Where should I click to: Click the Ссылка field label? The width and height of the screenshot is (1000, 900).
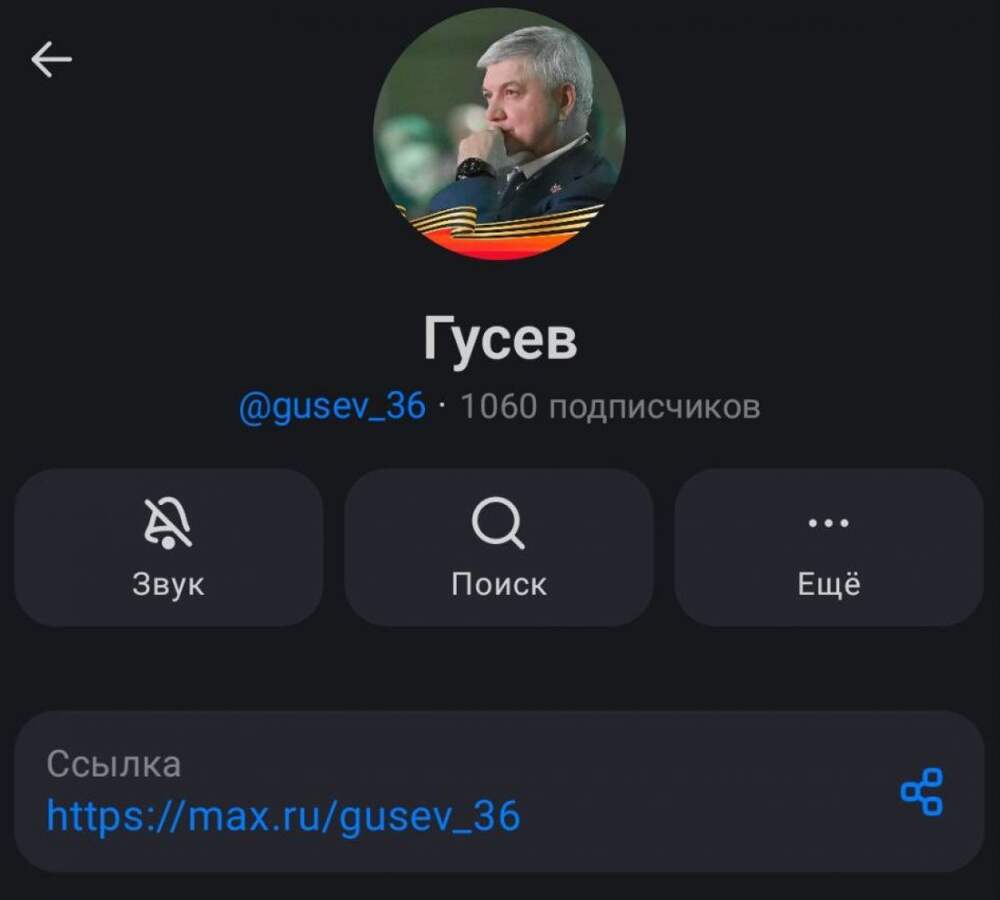tap(114, 764)
